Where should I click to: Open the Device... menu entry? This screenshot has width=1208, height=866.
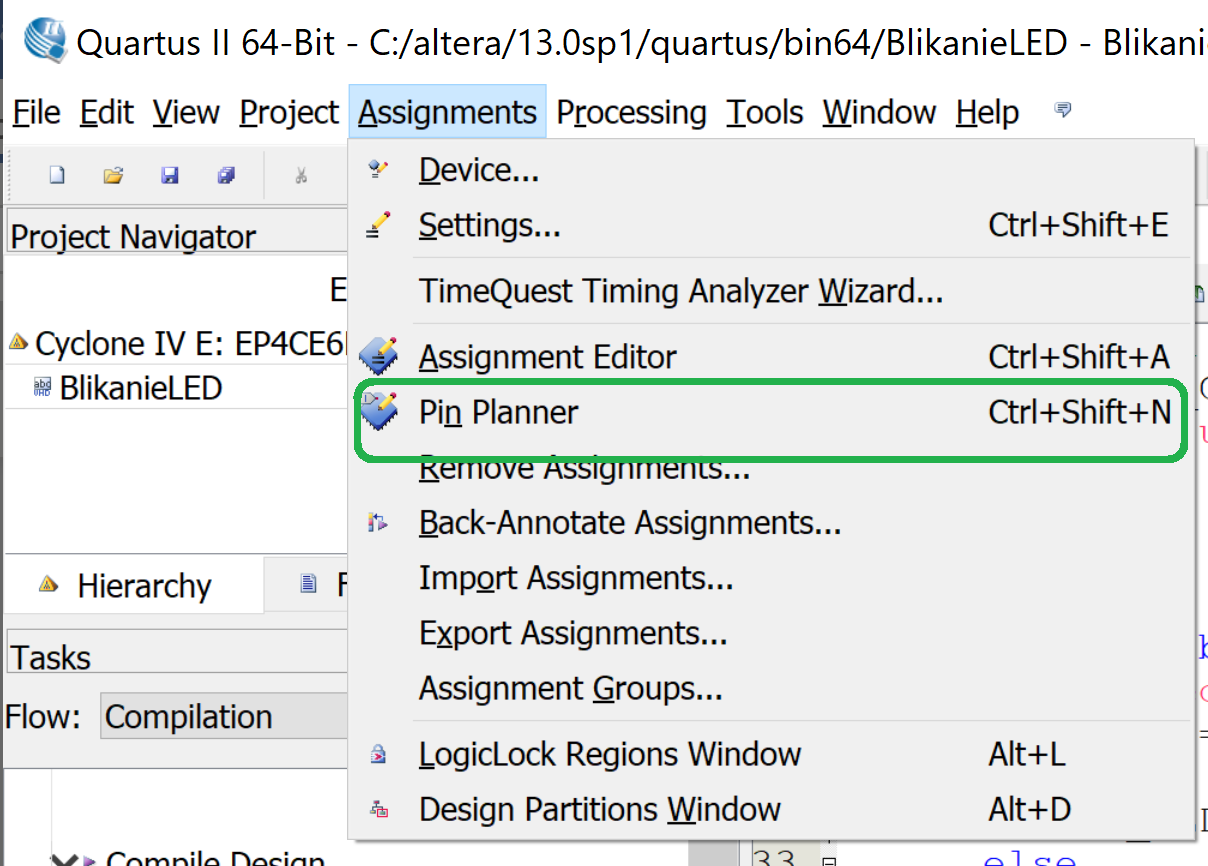(x=479, y=171)
